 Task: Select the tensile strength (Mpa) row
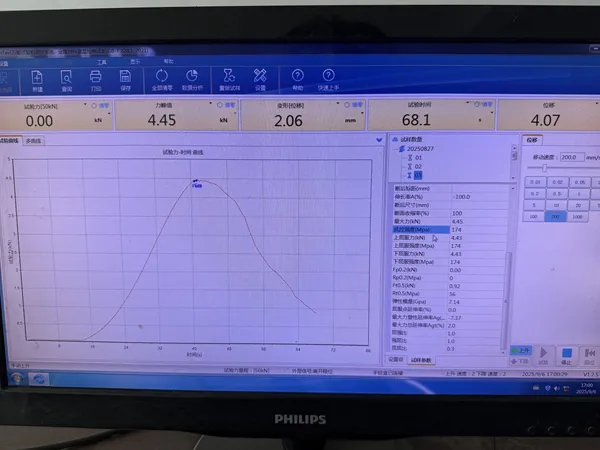point(450,230)
